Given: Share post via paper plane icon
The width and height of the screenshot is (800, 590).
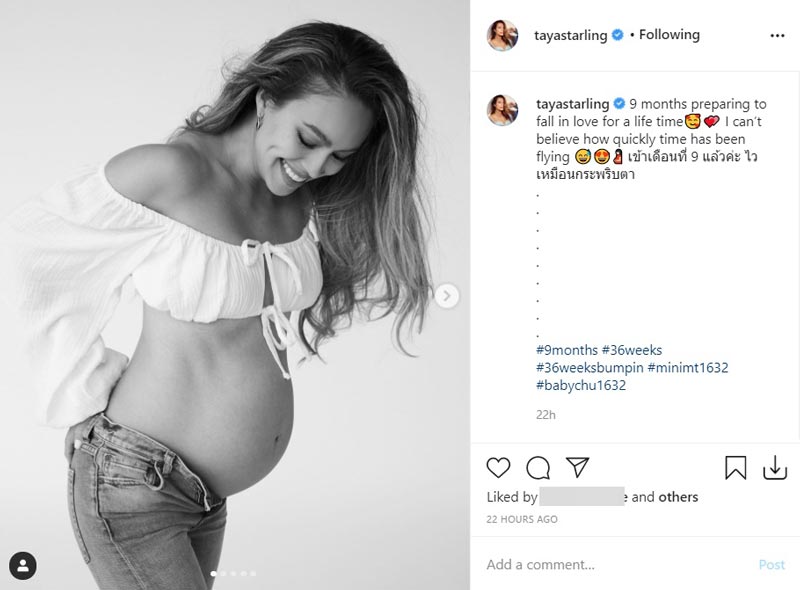Looking at the screenshot, I should pyautogui.click(x=577, y=468).
